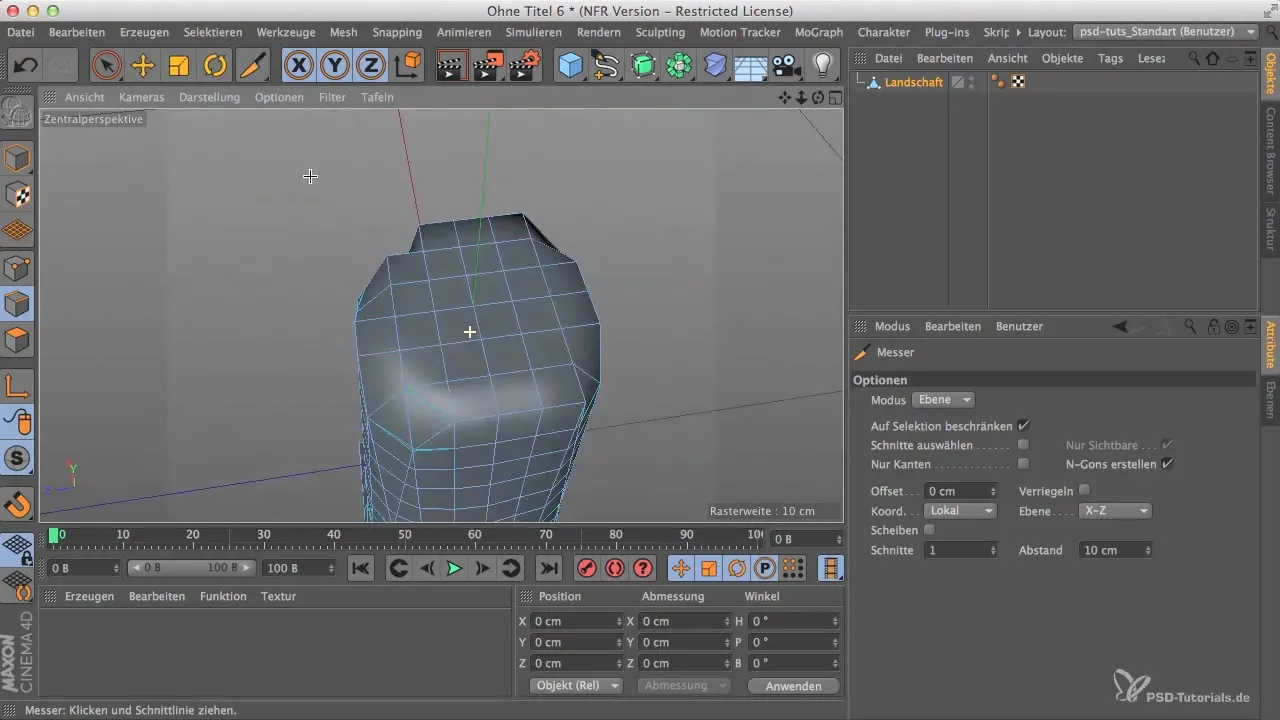Image resolution: width=1280 pixels, height=720 pixels.
Task: Toggle automatic keyframing
Action: (x=615, y=568)
